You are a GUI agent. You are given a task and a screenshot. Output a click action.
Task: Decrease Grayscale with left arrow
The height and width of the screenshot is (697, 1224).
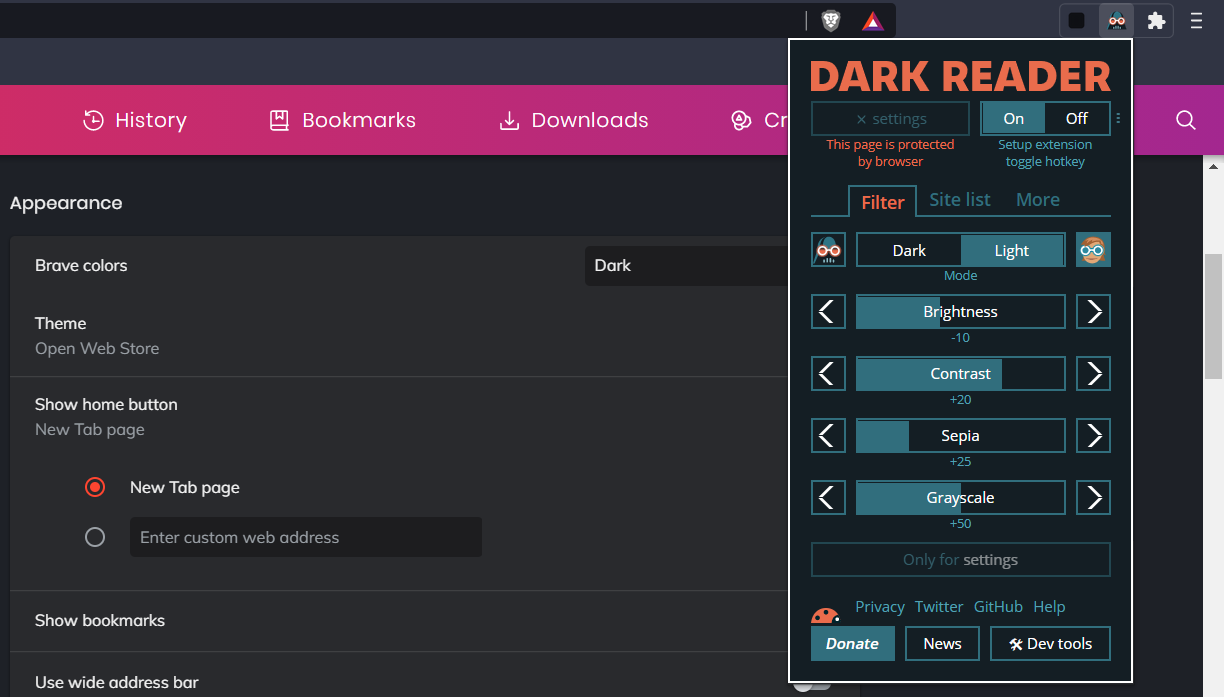tap(828, 498)
